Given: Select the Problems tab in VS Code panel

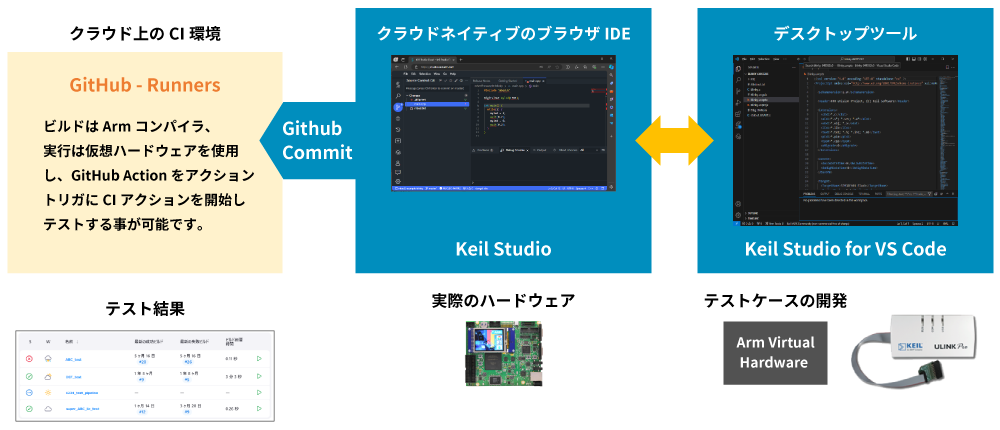Looking at the screenshot, I should (x=809, y=194).
